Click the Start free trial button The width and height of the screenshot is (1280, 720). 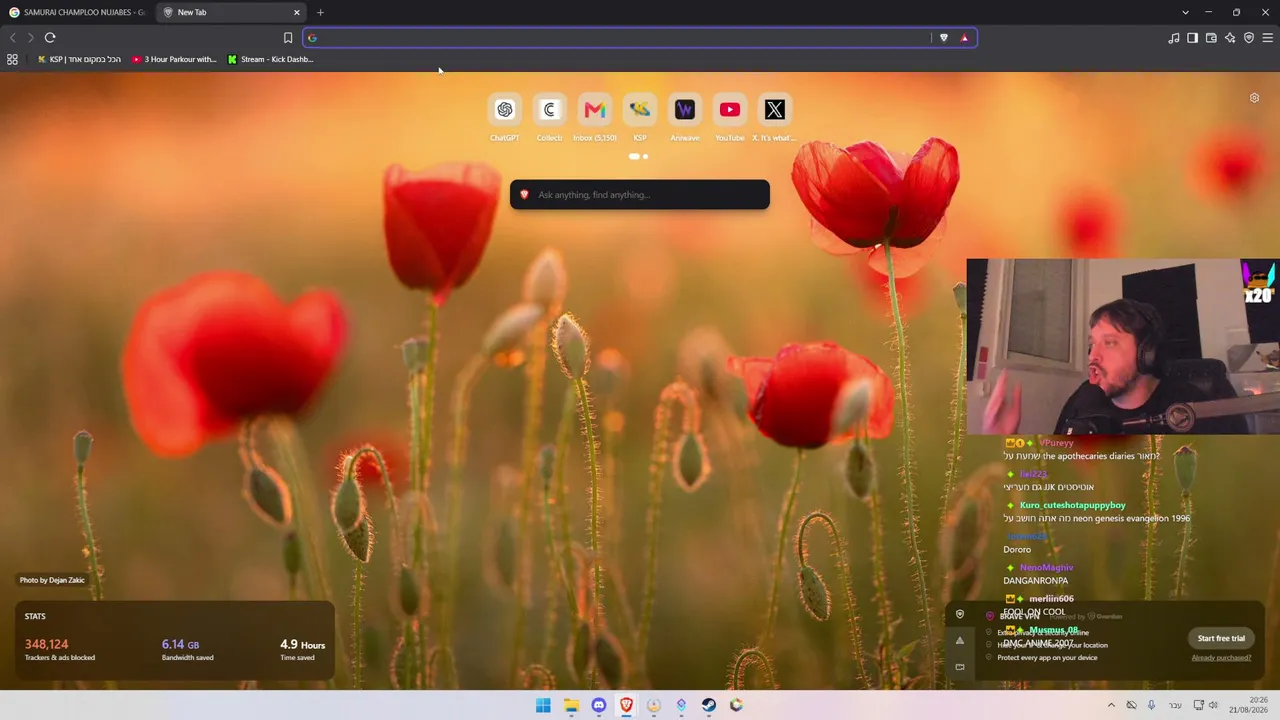[x=1221, y=638]
